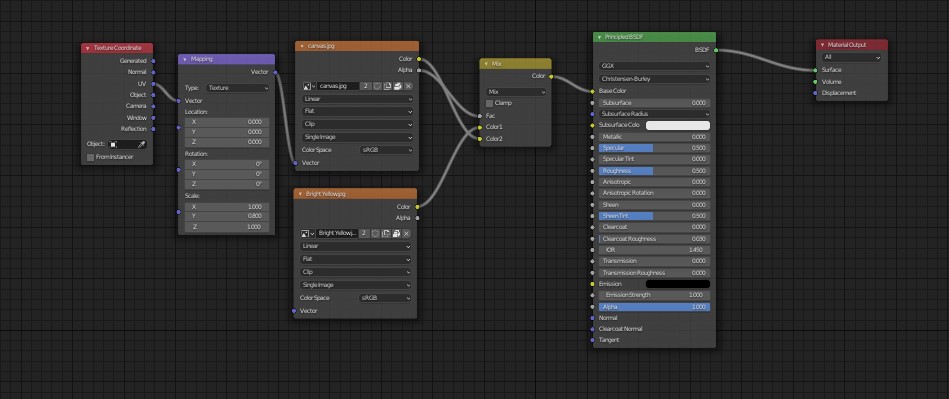Viewport: 949px width, 399px height.
Task: Click Sheen Tint slider in Principled BSDF
Action: [654, 216]
